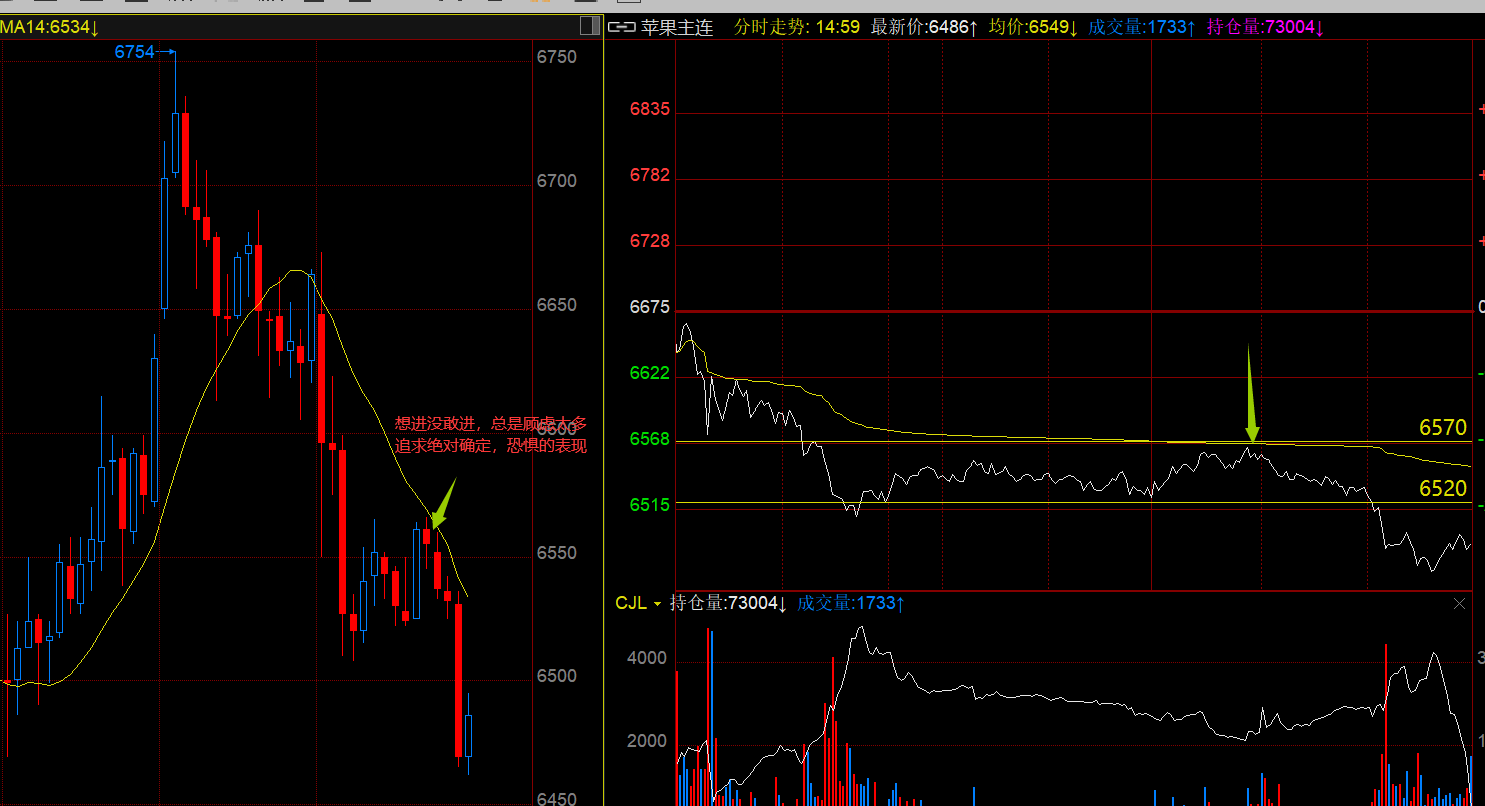This screenshot has height=806, width=1485.
Task: Click the 分时走势: 14:59 label
Action: coord(796,28)
